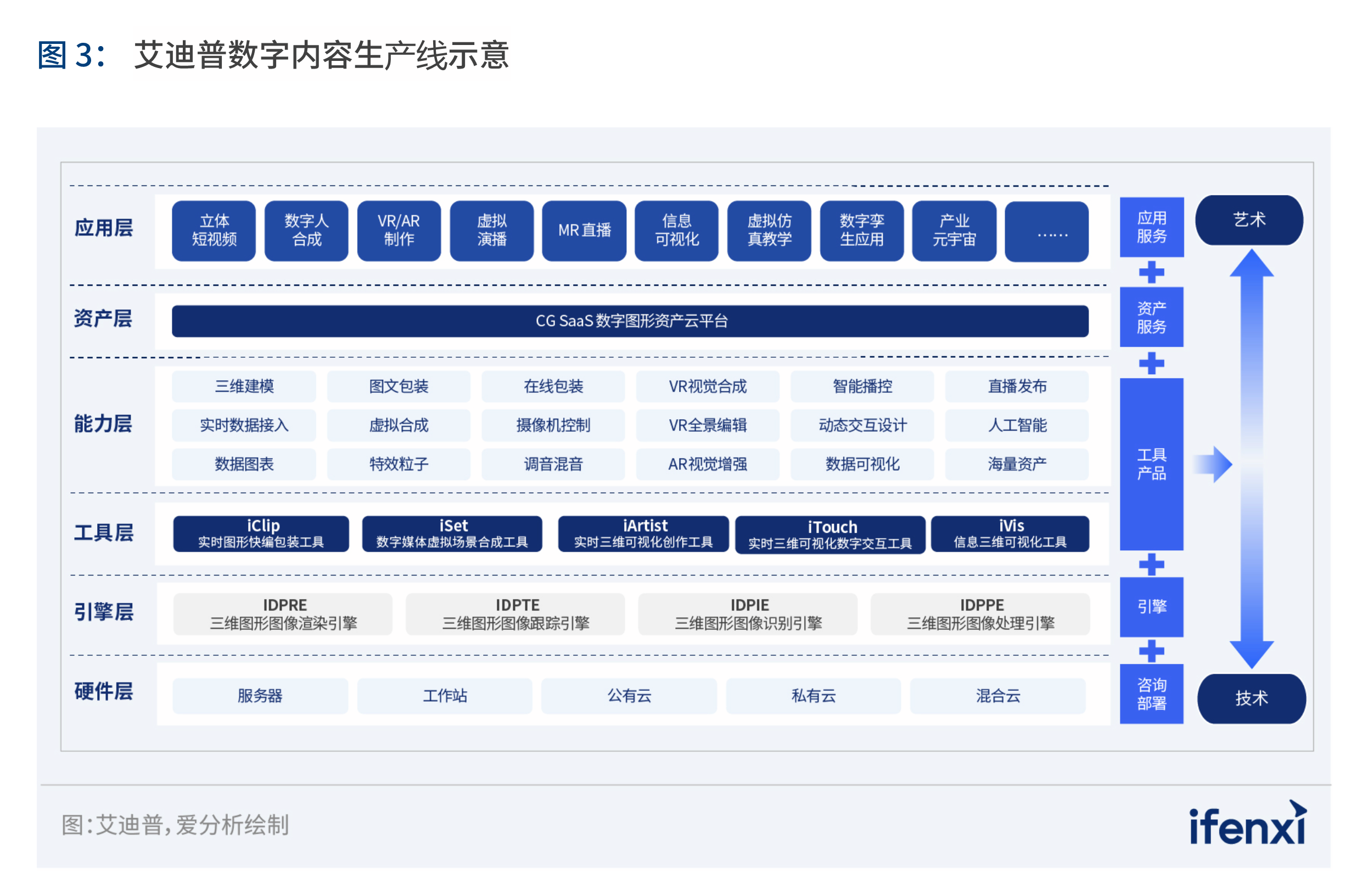Viewport: 1362px width, 896px height.
Task: Click the plus sign above 引擎 block
Action: [1151, 565]
